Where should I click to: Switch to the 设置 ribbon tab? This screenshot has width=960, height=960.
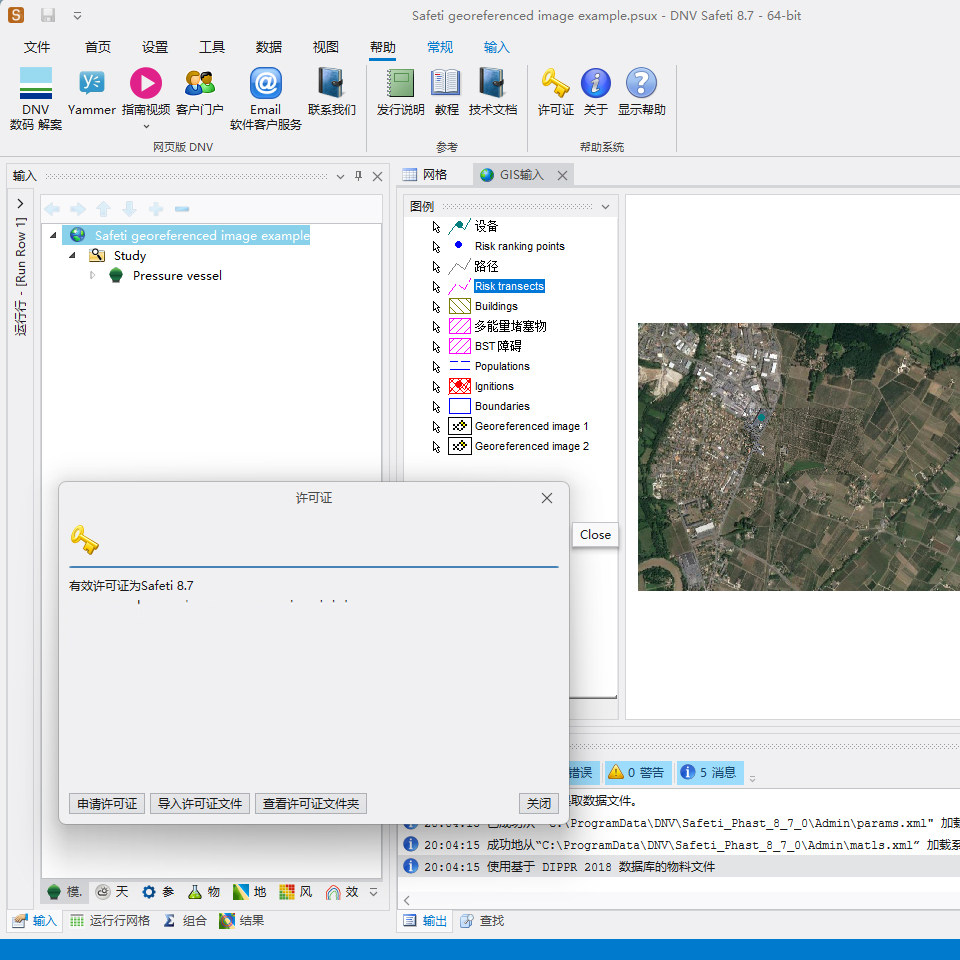click(154, 47)
